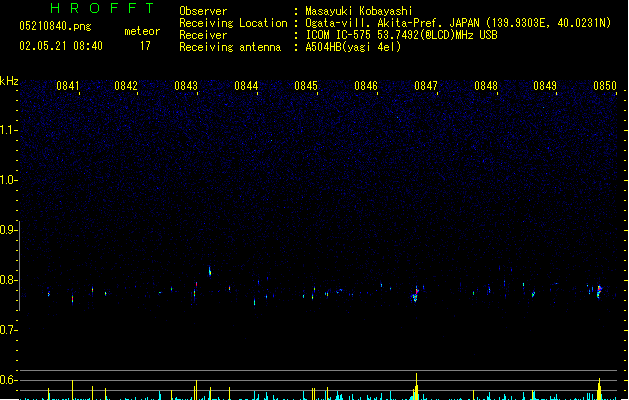Click the date stamp 02.05.21 08:40
The width and height of the screenshot is (629, 400).
point(61,46)
